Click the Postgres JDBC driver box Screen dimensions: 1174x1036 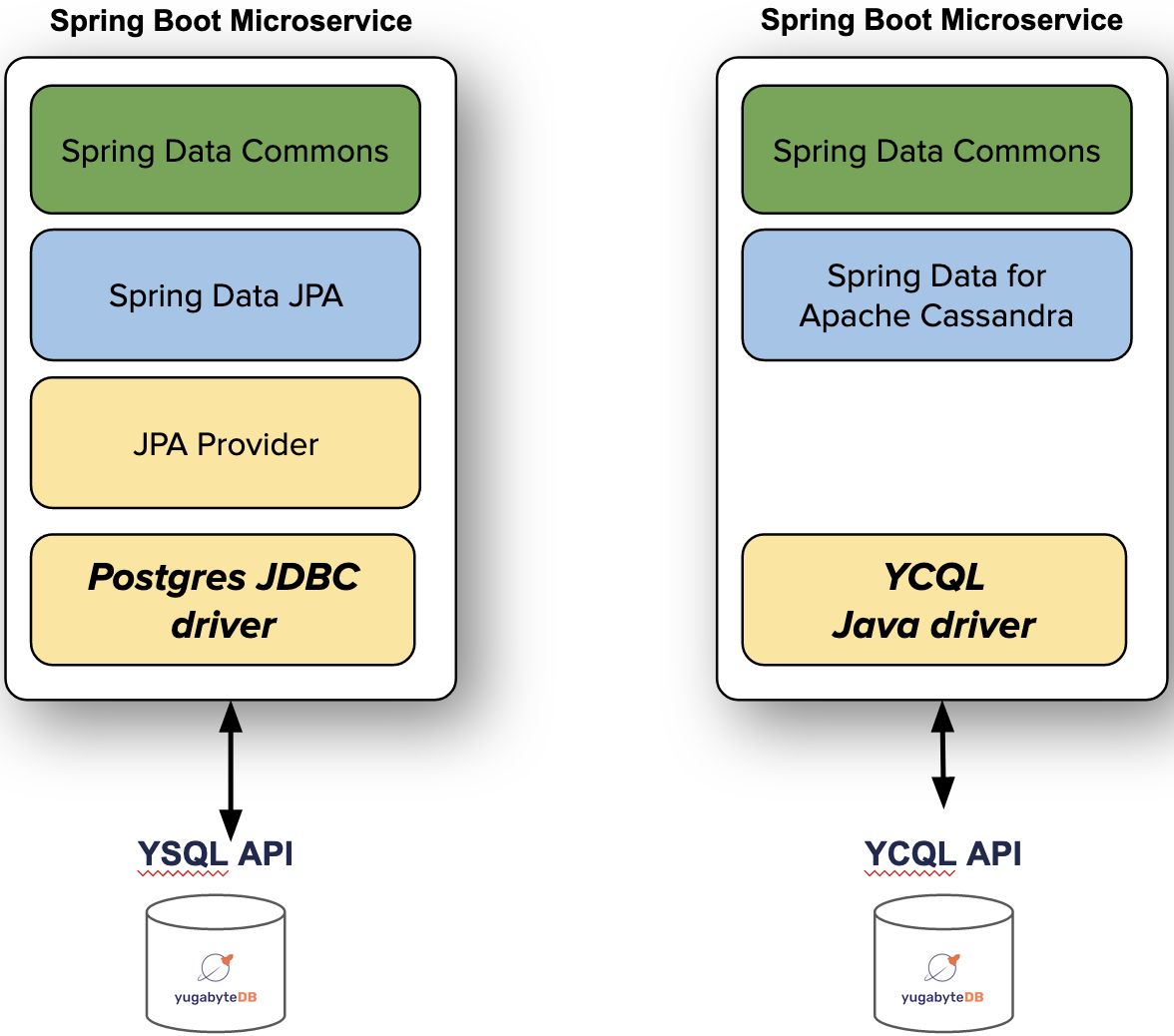coord(223,600)
